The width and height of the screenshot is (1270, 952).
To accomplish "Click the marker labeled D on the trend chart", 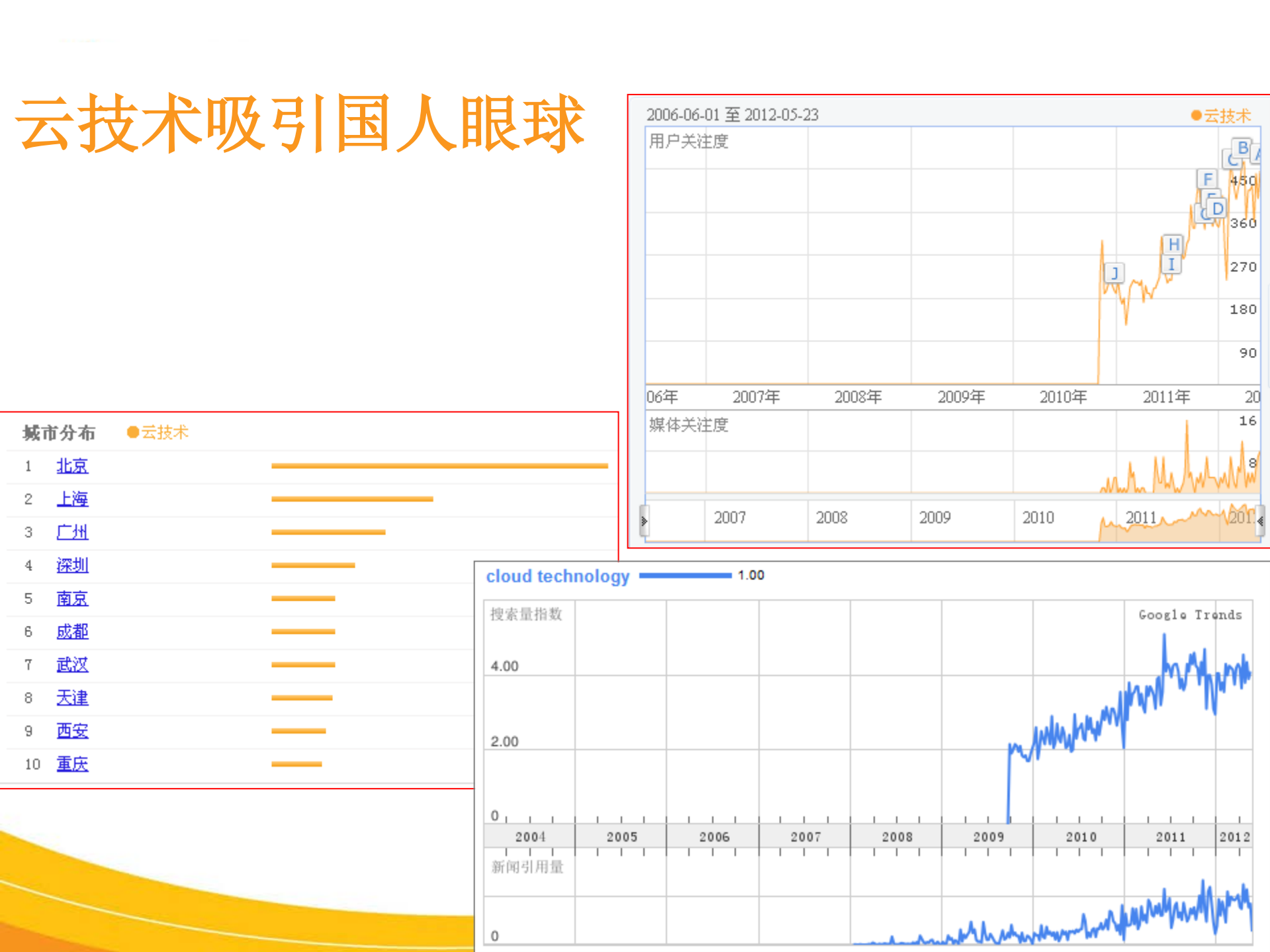I will point(1218,208).
